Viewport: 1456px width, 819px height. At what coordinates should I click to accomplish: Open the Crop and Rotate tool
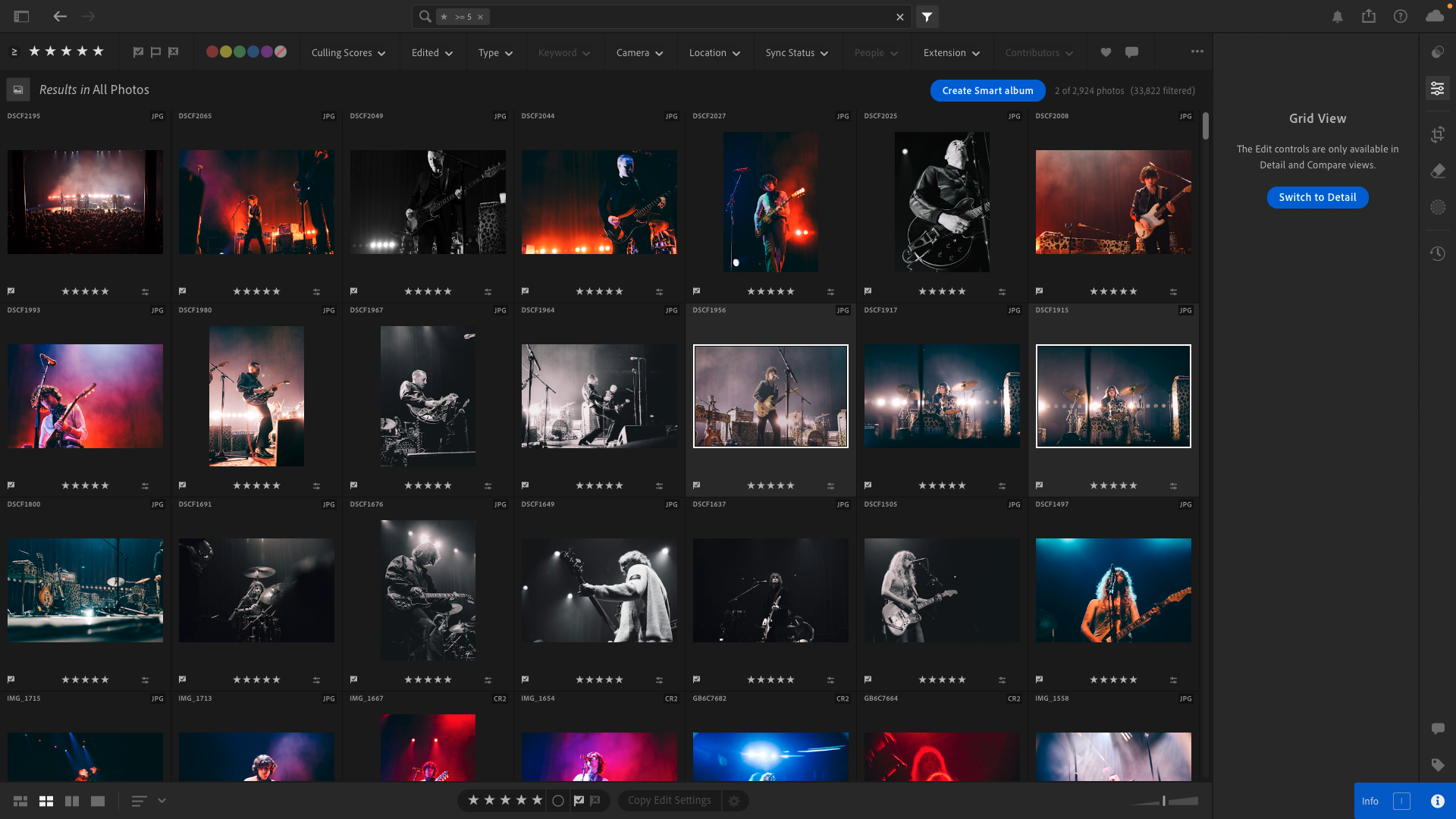tap(1437, 135)
